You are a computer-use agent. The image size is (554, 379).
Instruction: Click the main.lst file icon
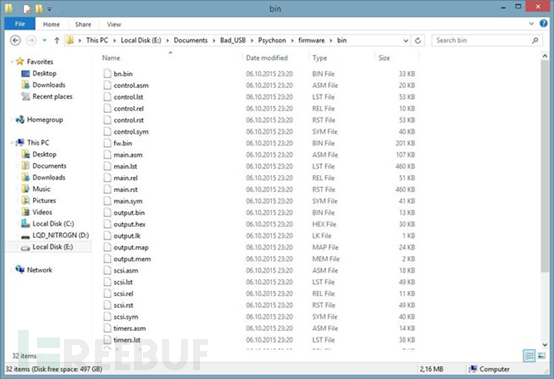[107, 166]
